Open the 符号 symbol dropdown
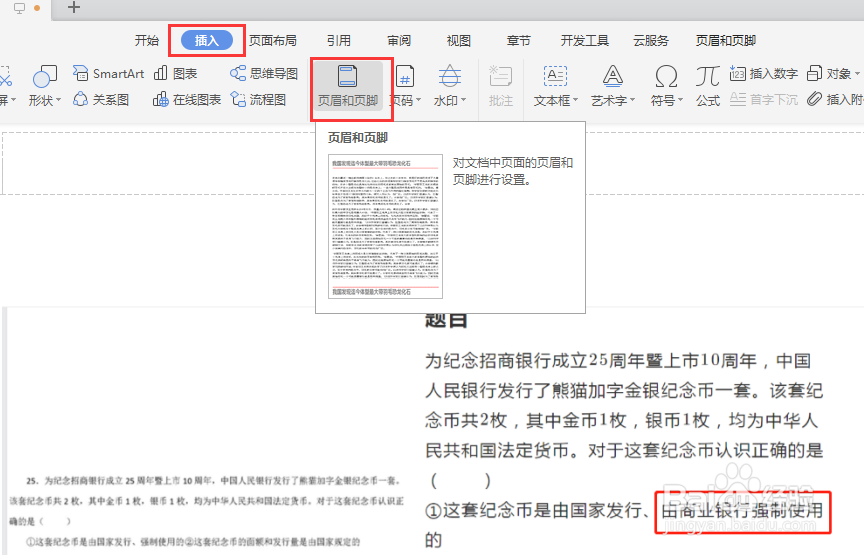 click(666, 87)
